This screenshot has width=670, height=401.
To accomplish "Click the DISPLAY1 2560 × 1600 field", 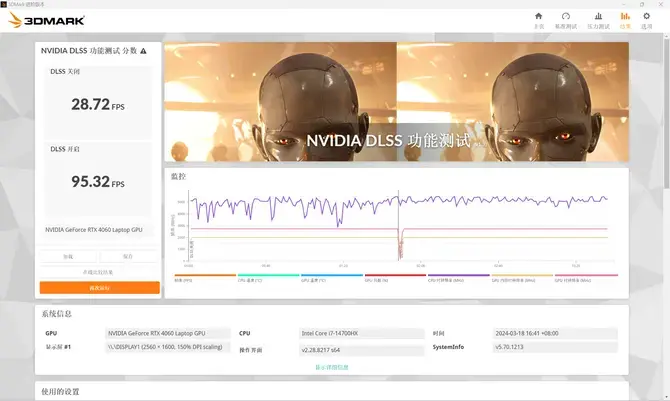I will (168, 347).
